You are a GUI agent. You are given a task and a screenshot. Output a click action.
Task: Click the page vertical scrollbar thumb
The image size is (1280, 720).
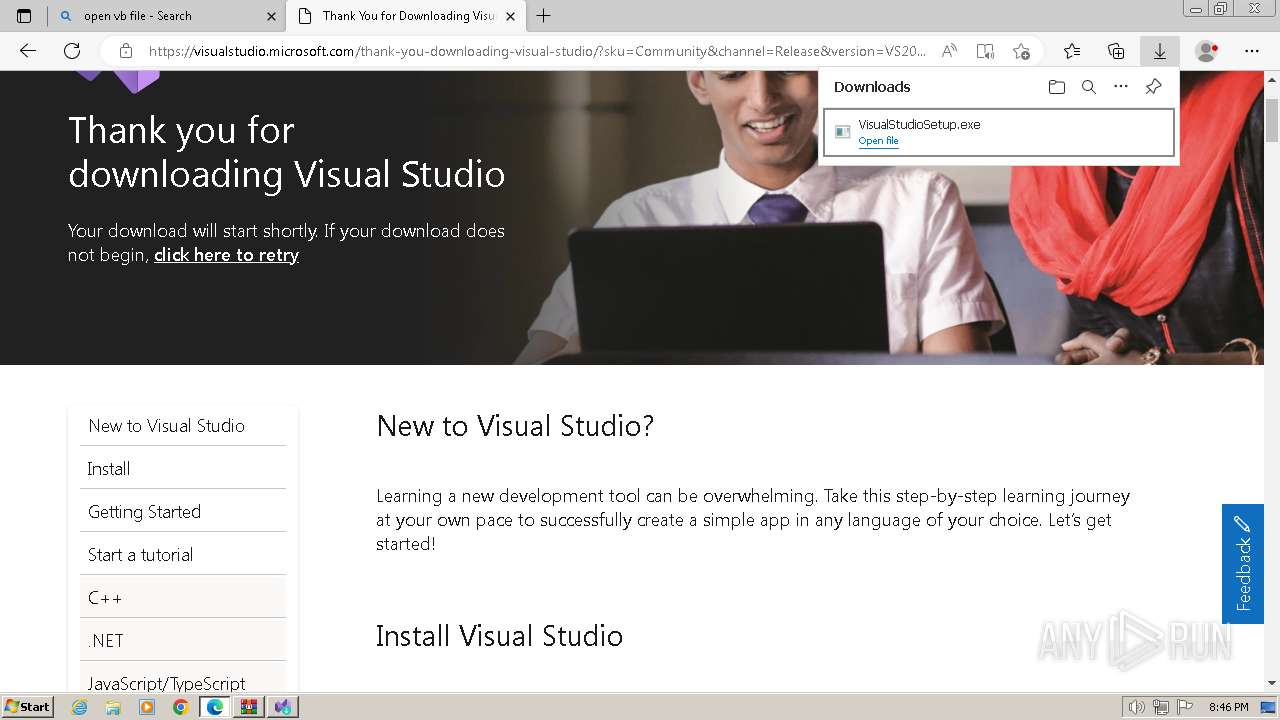click(1272, 120)
